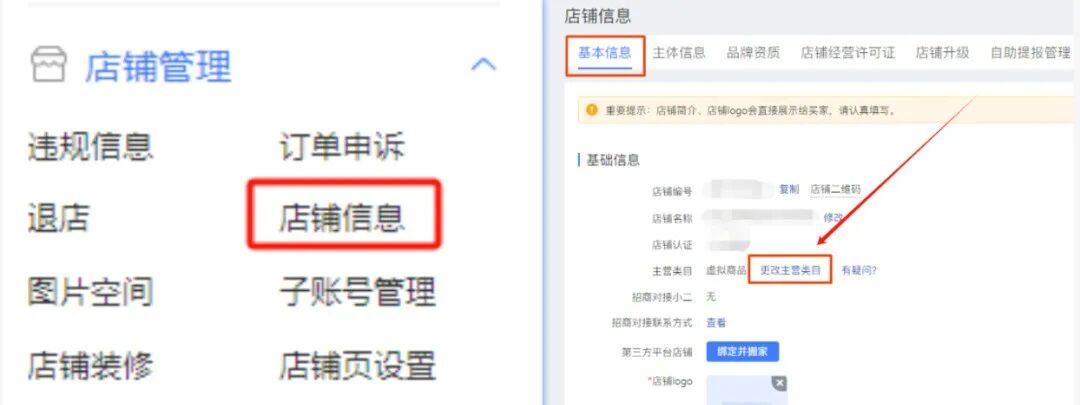Open 店铺经营许可证 tab

[x=848, y=53]
